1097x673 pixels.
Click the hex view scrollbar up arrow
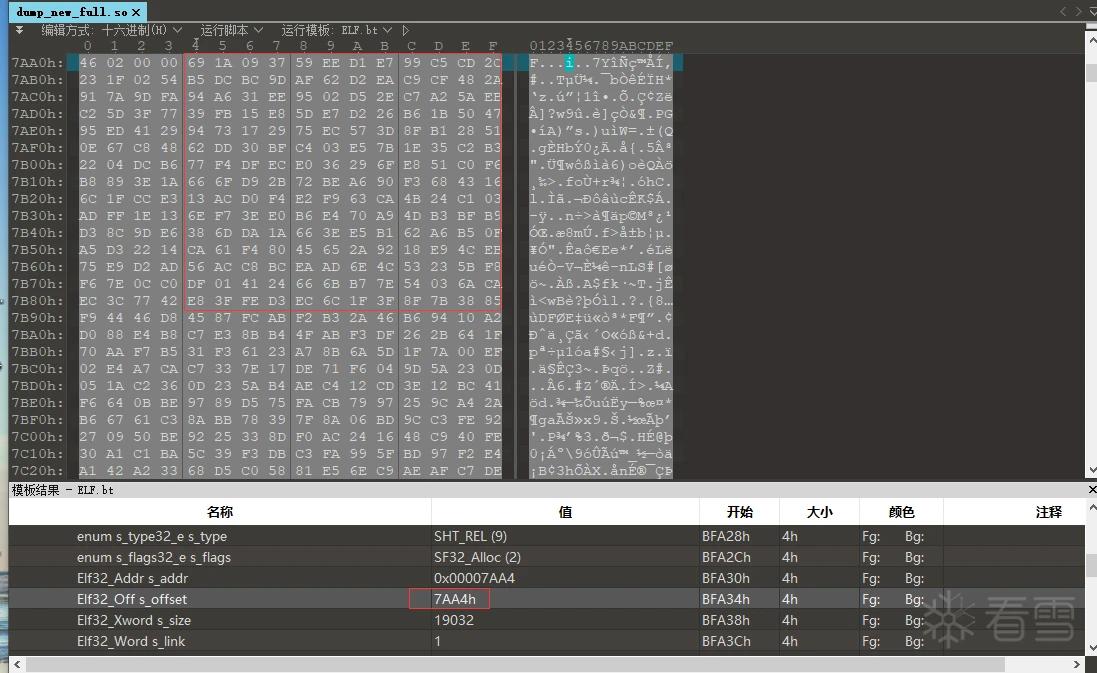1091,42
